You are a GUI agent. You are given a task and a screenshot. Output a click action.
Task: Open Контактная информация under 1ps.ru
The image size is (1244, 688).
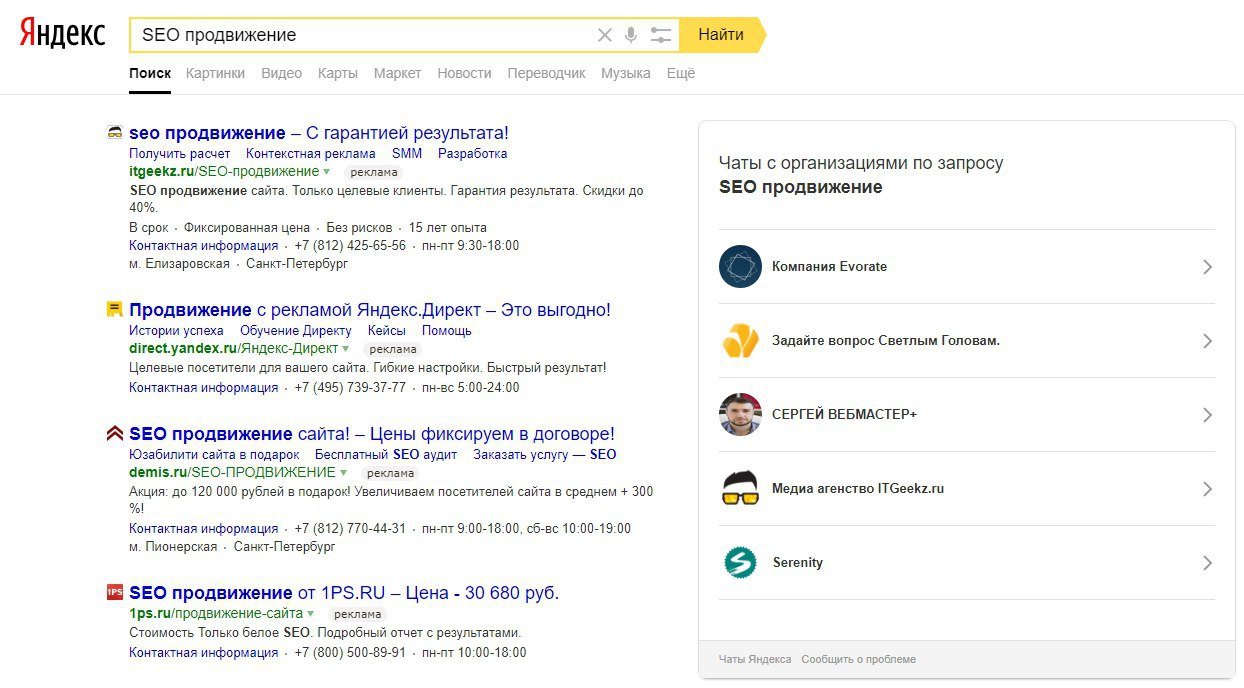click(x=204, y=653)
